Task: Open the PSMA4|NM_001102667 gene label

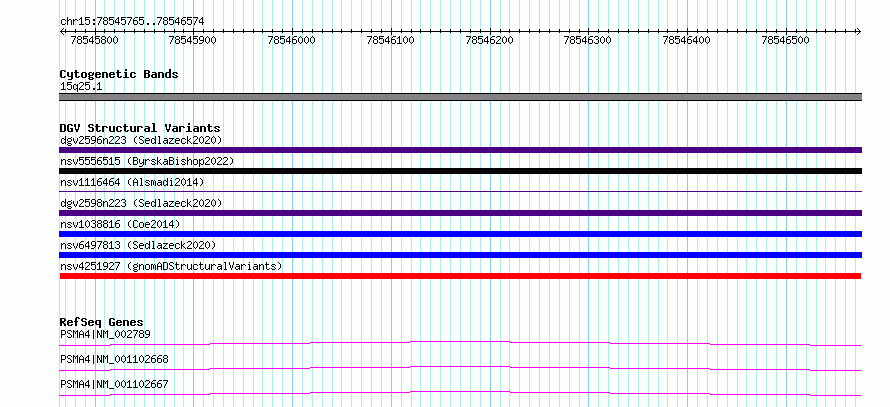Action: [x=114, y=384]
